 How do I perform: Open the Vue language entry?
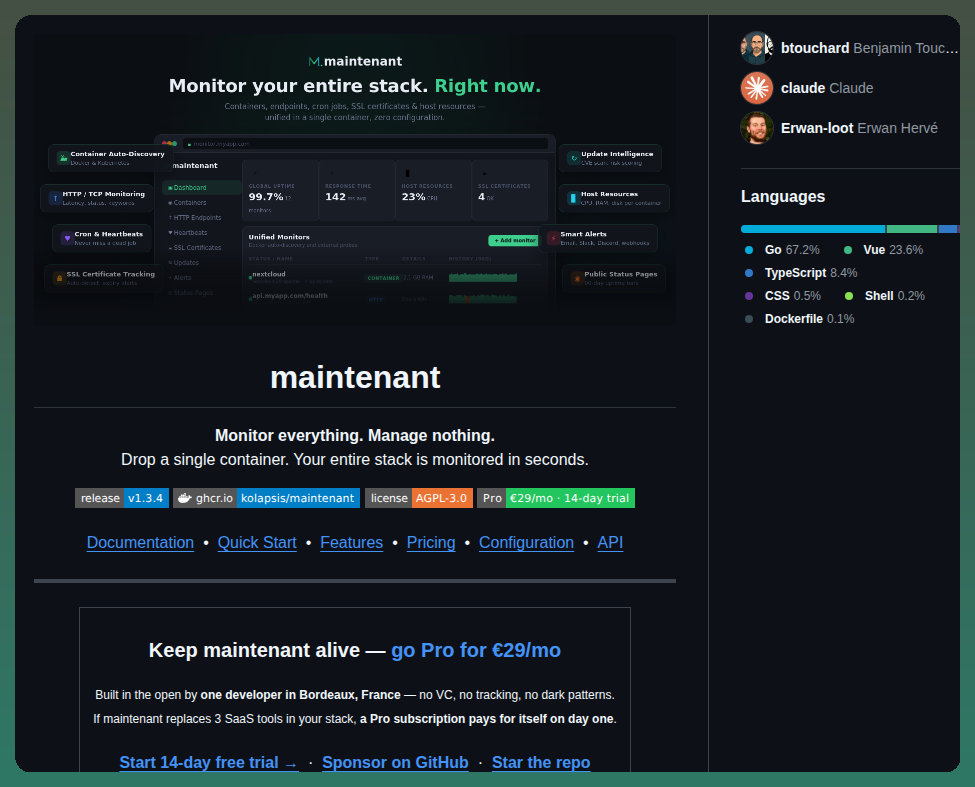point(883,250)
